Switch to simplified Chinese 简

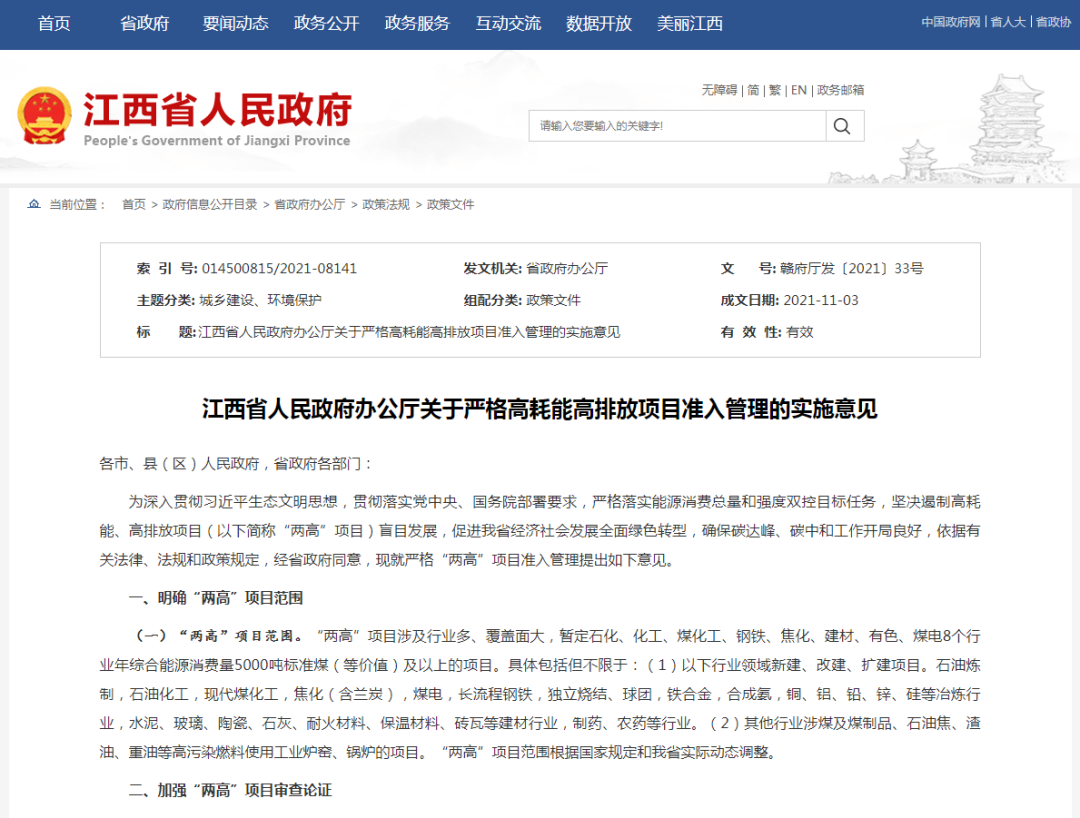click(754, 90)
